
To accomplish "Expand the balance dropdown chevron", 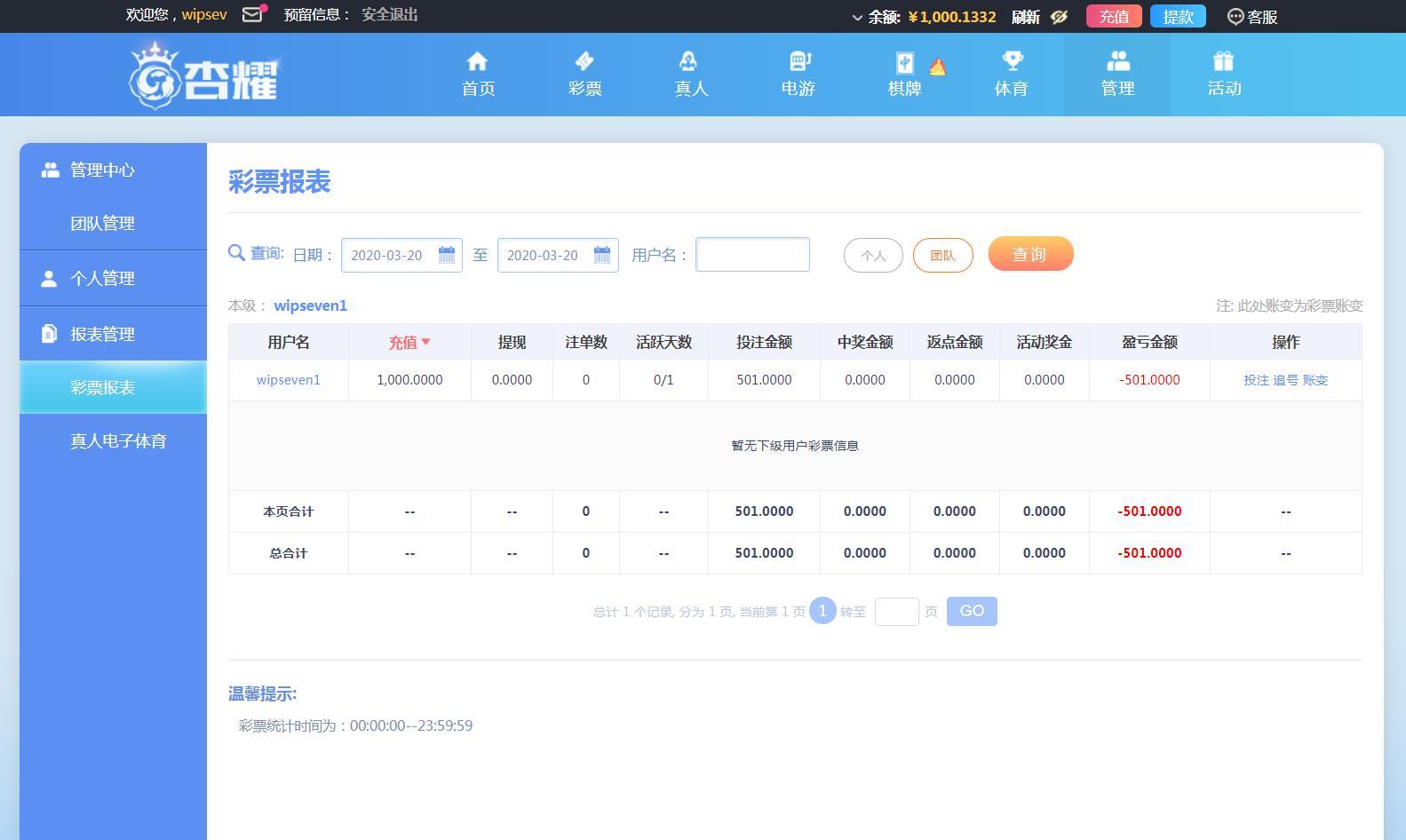I will 857,18.
